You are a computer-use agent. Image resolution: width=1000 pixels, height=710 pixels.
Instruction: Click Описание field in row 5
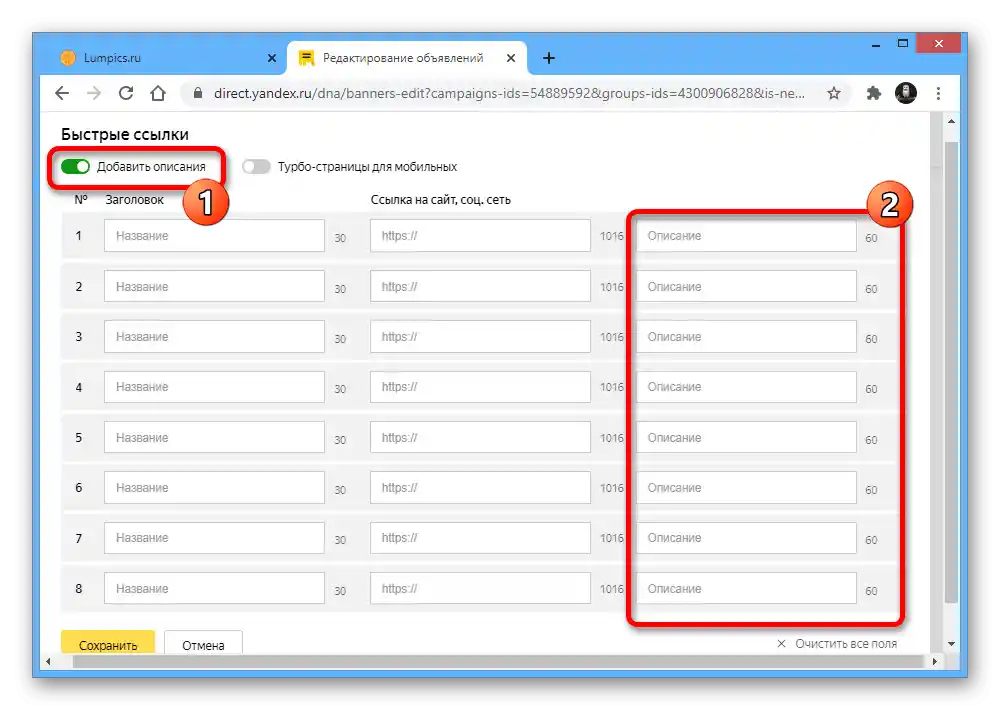click(x=746, y=438)
